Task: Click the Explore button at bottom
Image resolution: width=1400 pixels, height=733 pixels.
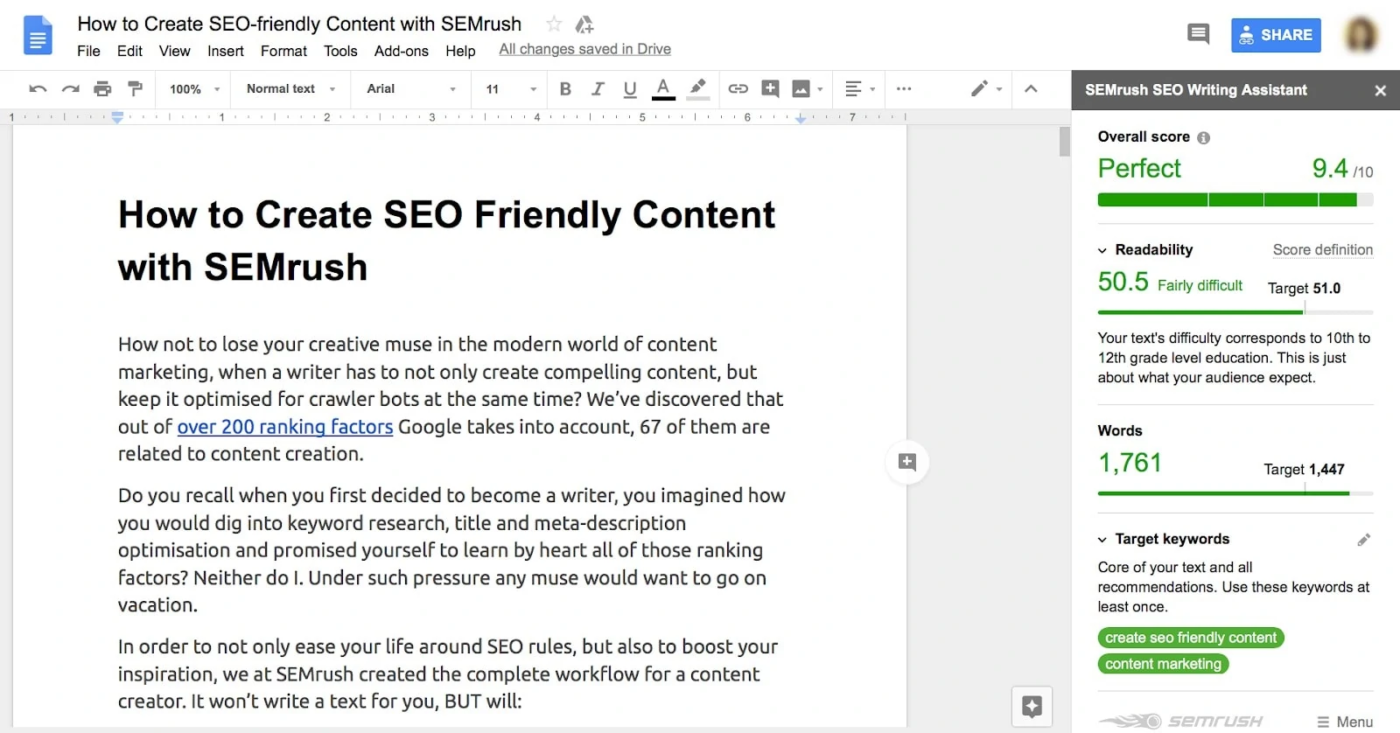Action: coord(1032,707)
